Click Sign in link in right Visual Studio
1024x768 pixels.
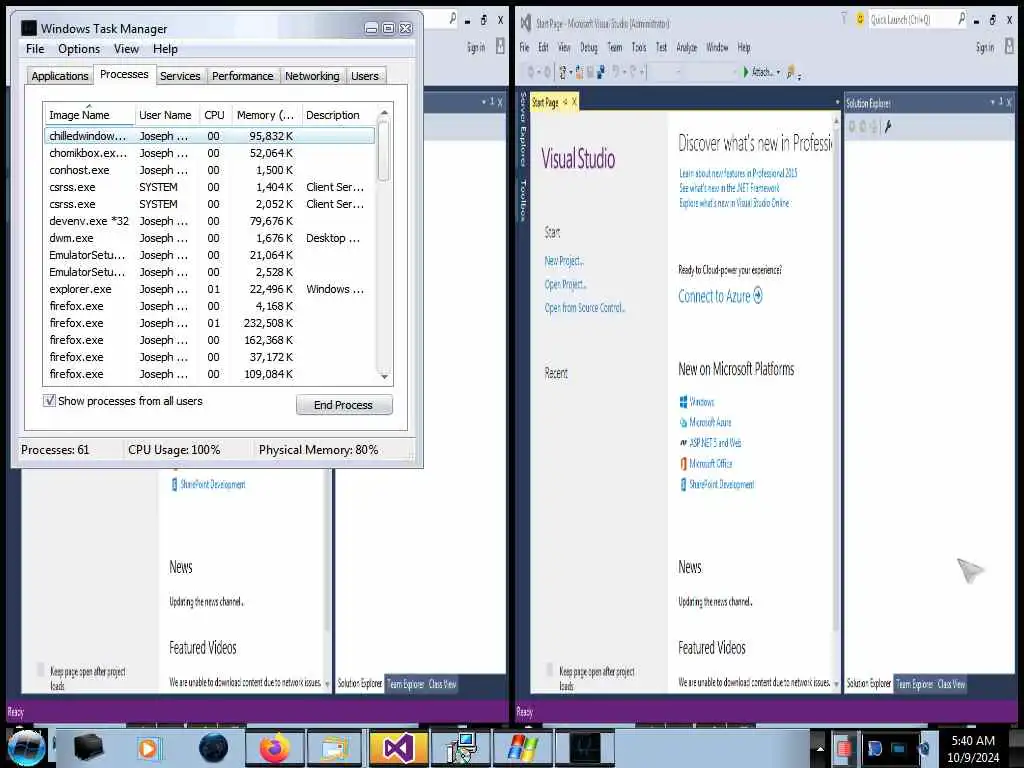[x=985, y=47]
